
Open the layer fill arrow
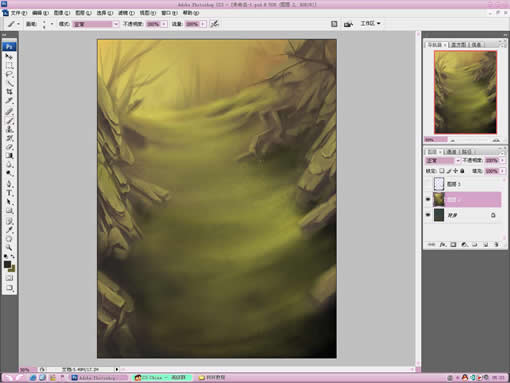[x=502, y=171]
